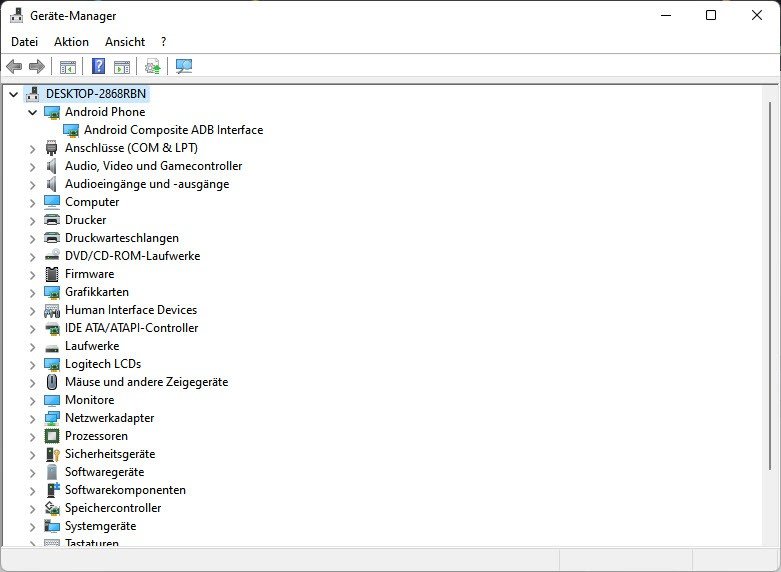781x572 pixels.
Task: Click the Prozessoren CPU icon
Action: 52,436
